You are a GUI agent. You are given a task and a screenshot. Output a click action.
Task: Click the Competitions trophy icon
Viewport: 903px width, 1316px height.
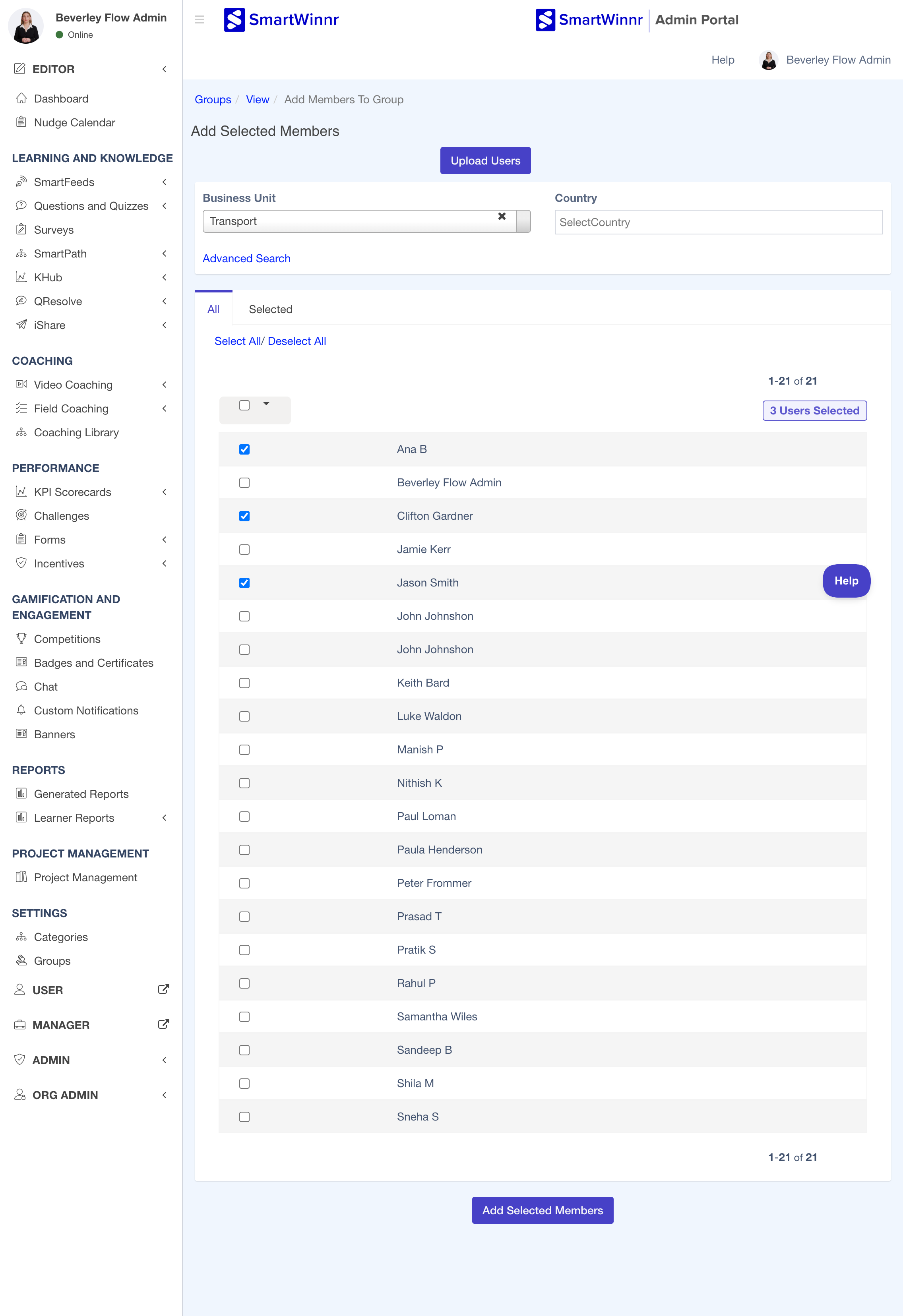pos(21,638)
